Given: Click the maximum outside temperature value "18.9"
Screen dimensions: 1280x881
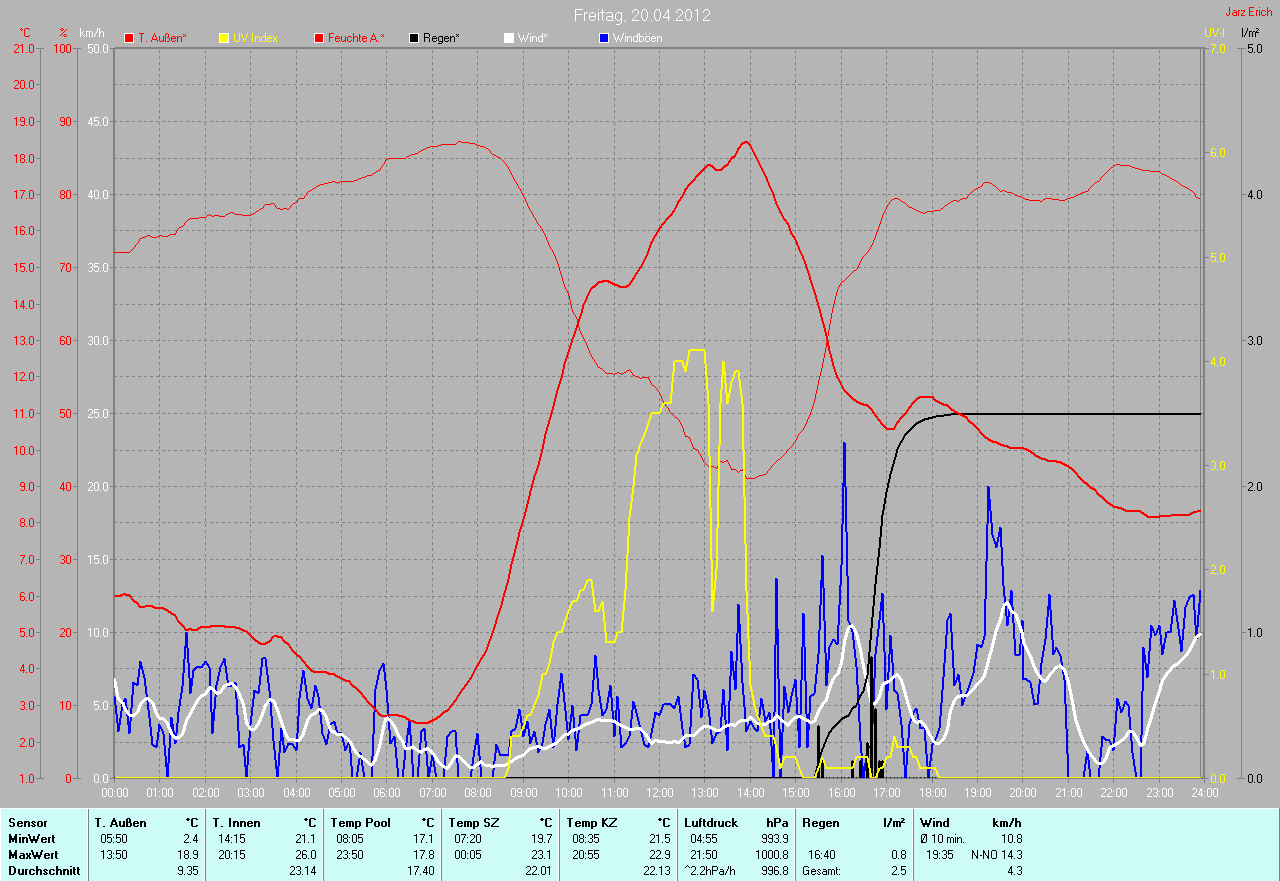Looking at the screenshot, I should [x=187, y=855].
